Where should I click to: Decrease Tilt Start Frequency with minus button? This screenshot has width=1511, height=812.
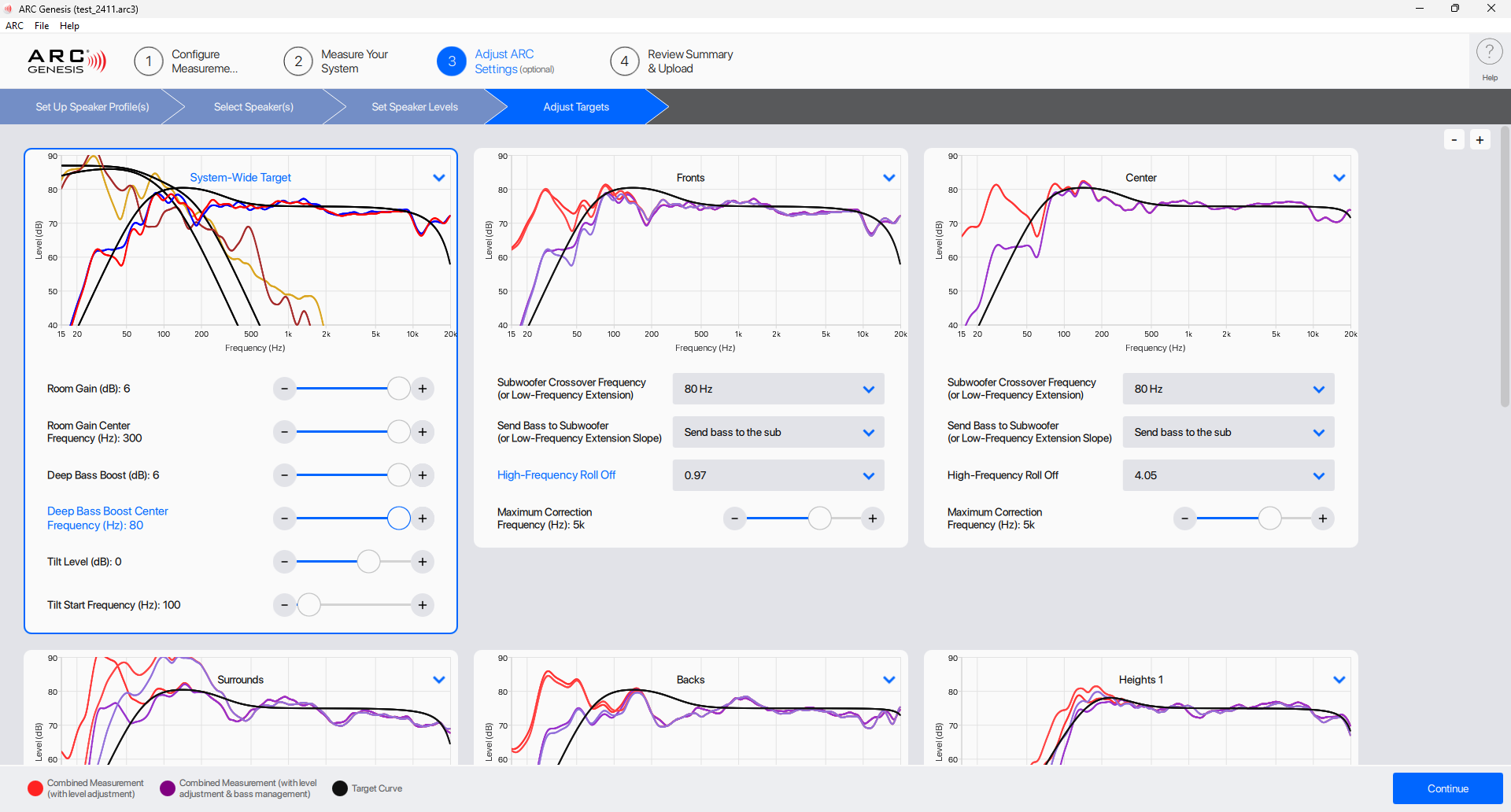[x=285, y=605]
